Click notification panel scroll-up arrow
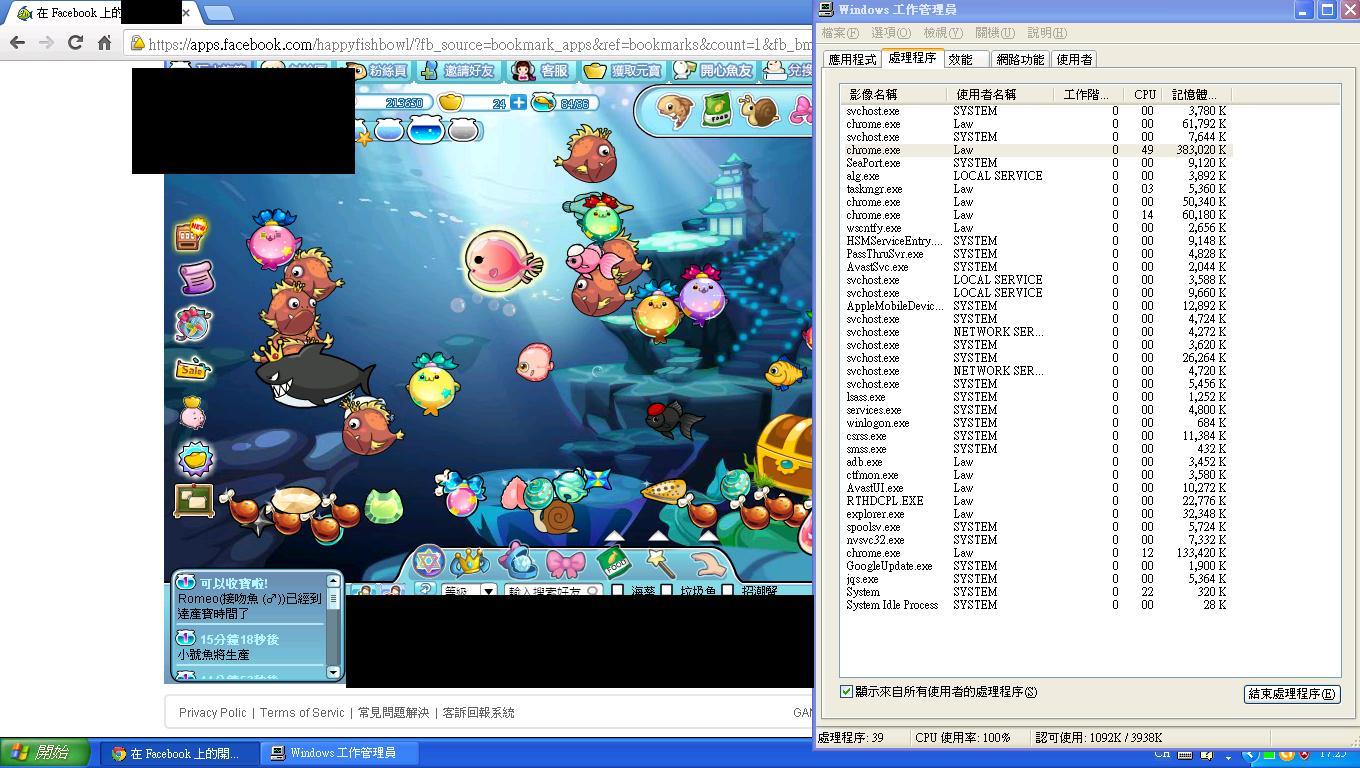 click(x=334, y=581)
